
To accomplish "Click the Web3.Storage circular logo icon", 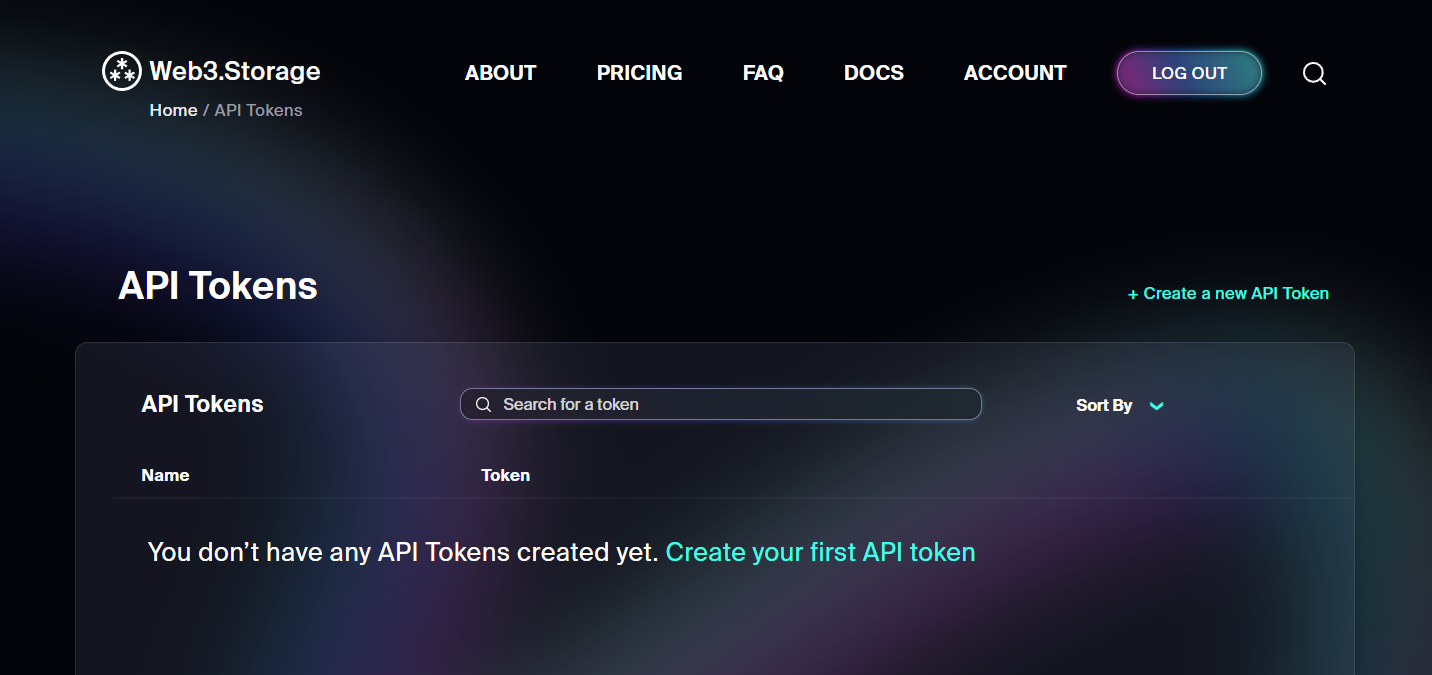I will tap(122, 72).
